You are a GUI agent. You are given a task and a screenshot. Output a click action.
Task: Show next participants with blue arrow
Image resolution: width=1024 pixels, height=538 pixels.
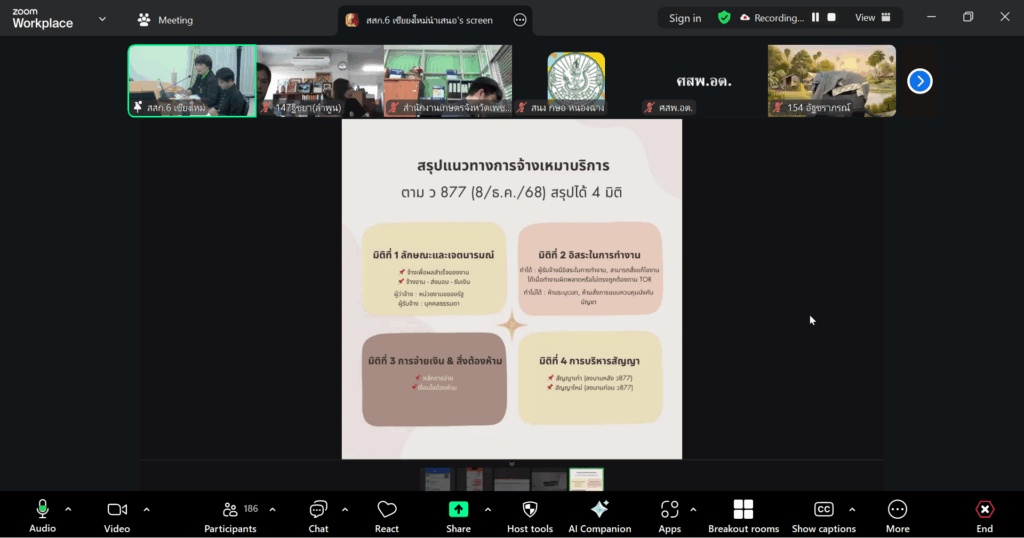pos(919,81)
